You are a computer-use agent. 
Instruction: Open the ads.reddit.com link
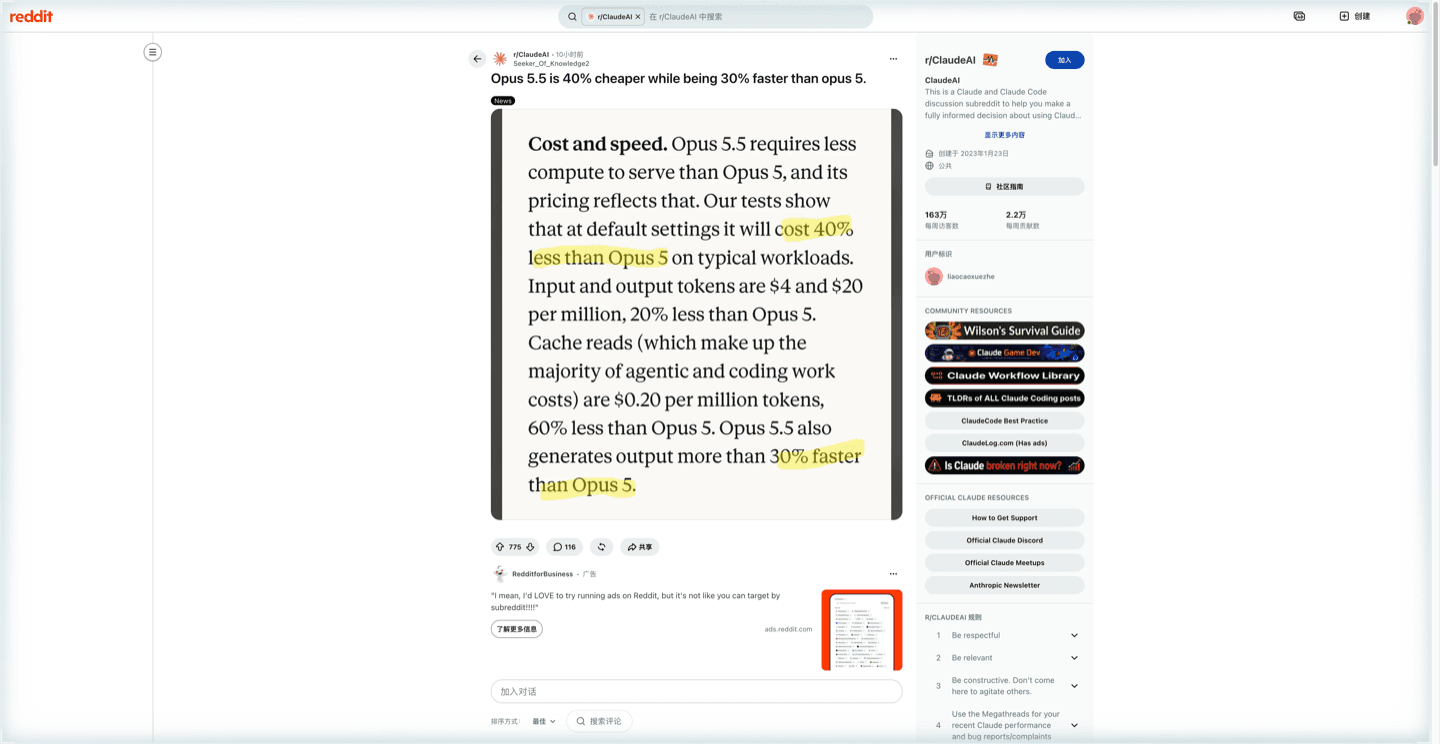[x=788, y=629]
